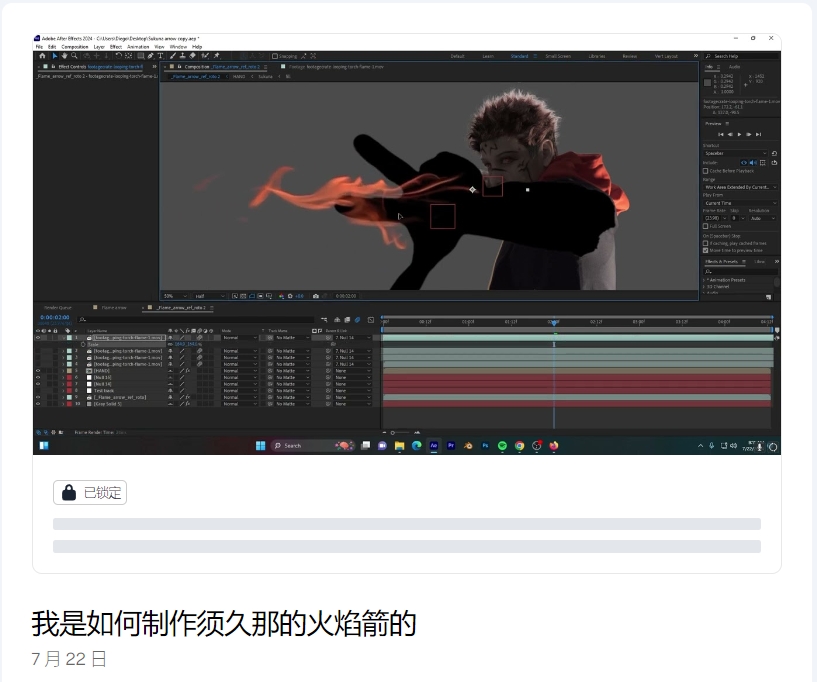Screen dimensions: 817x682
Task: Expand the HAND layer twirl arrow
Action: [x=63, y=370]
